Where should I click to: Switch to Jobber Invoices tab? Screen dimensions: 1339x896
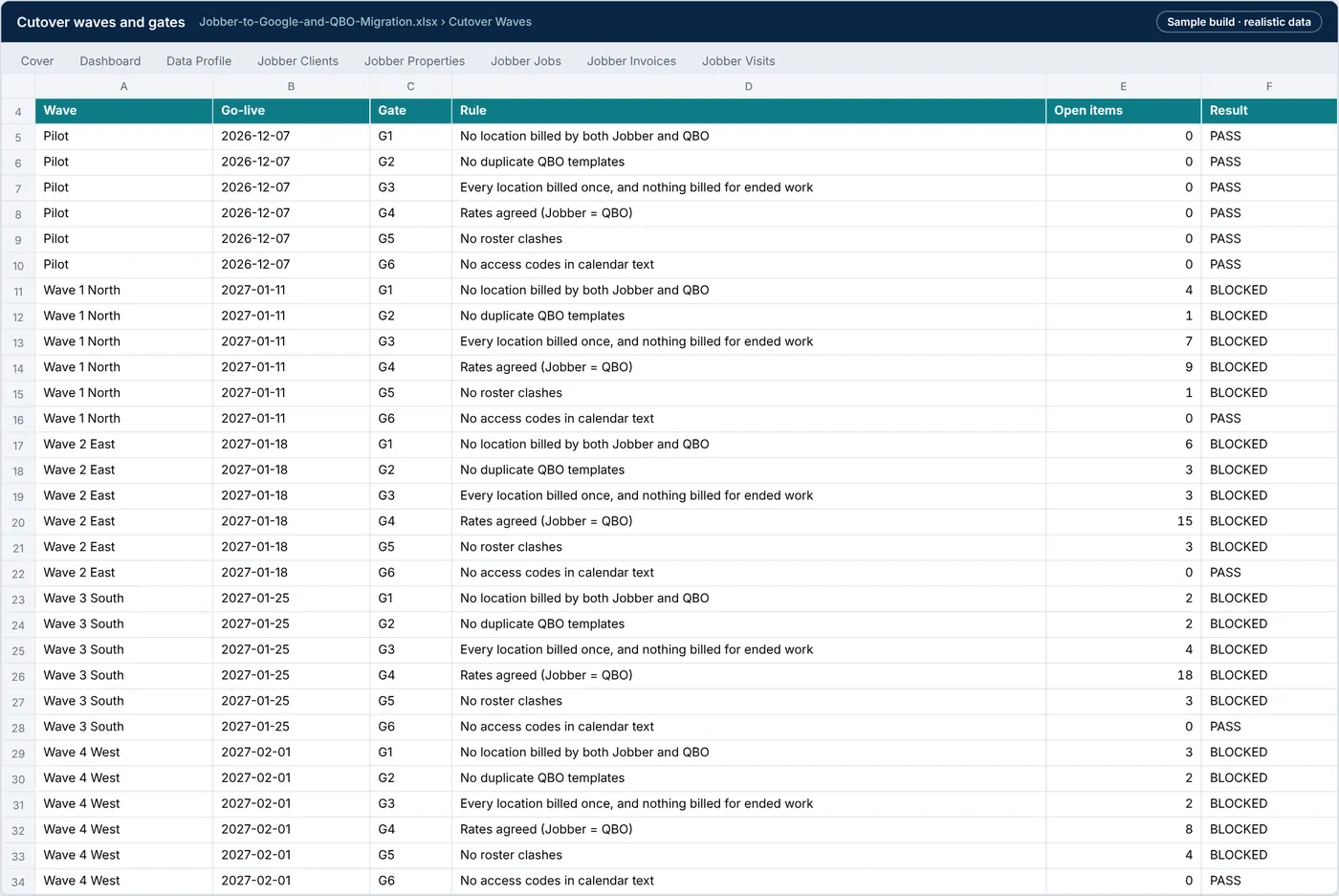[631, 61]
